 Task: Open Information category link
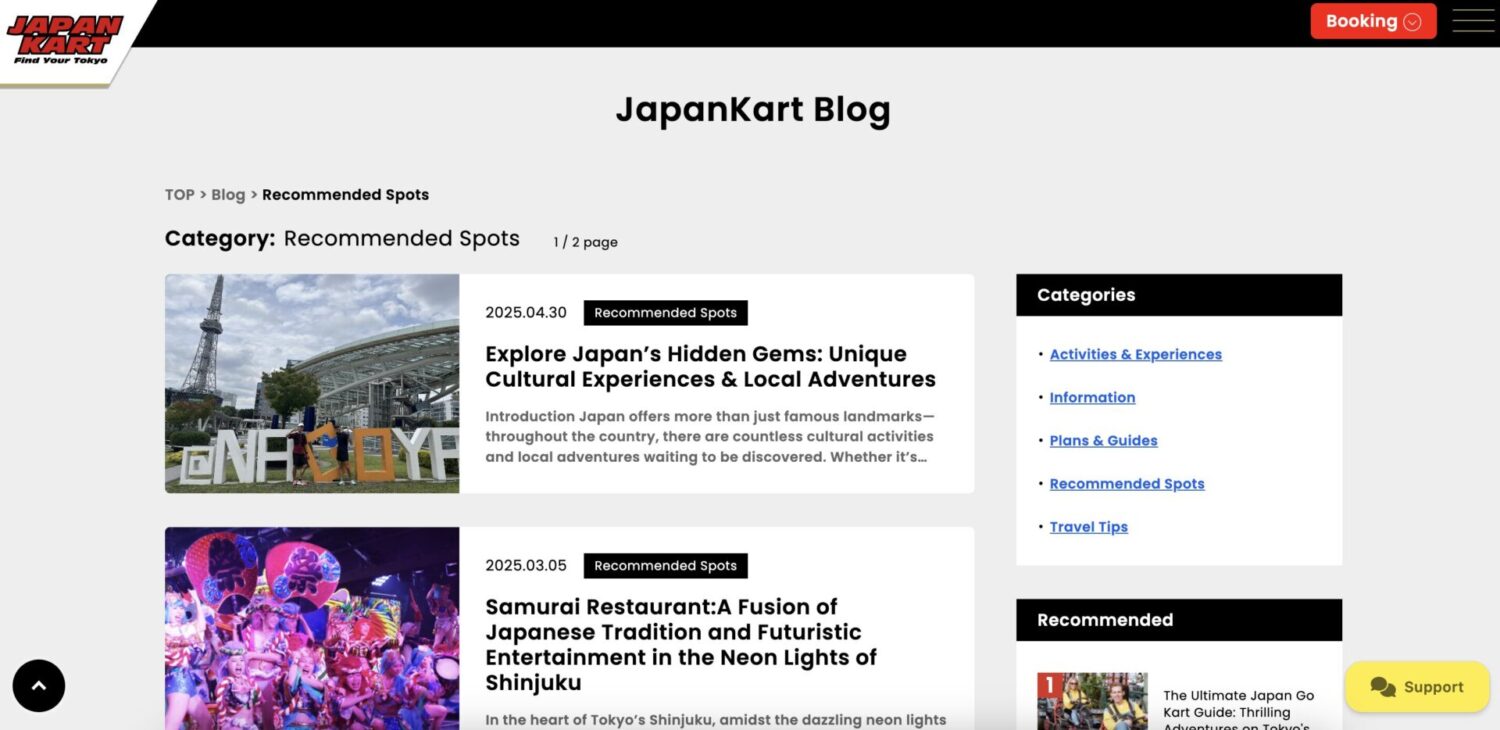(x=1092, y=397)
